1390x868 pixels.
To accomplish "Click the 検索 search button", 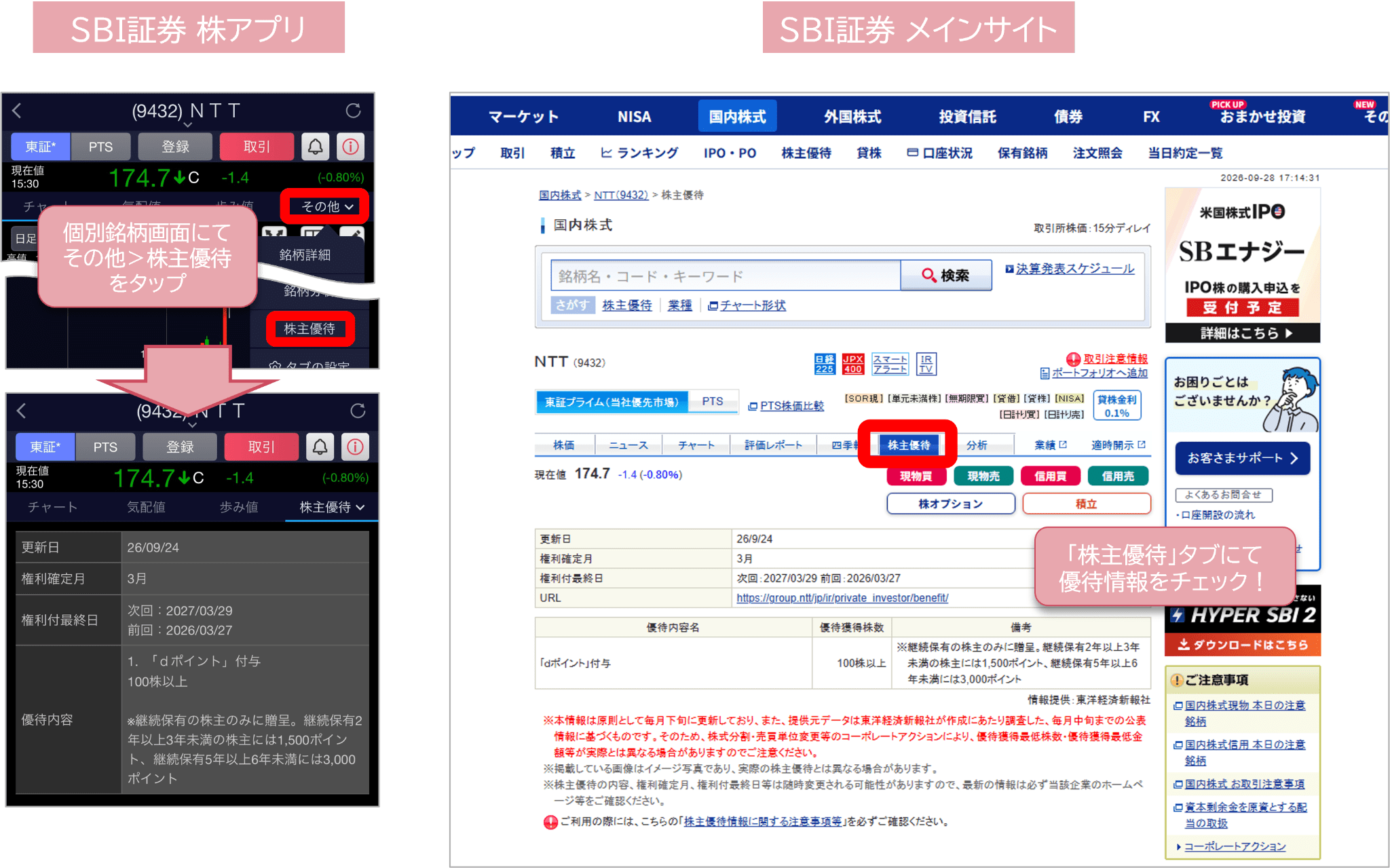I will pyautogui.click(x=945, y=276).
